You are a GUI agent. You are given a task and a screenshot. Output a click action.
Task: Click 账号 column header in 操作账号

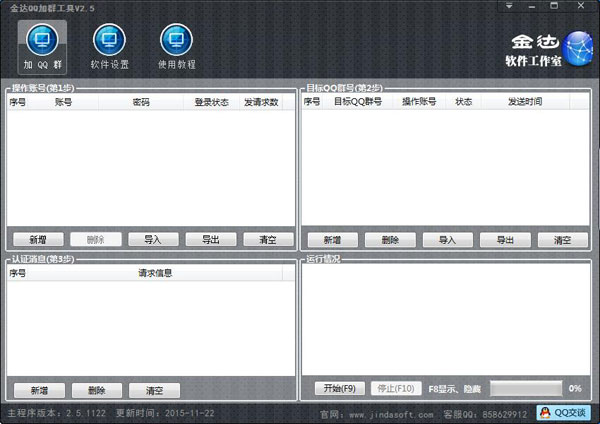[x=64, y=102]
